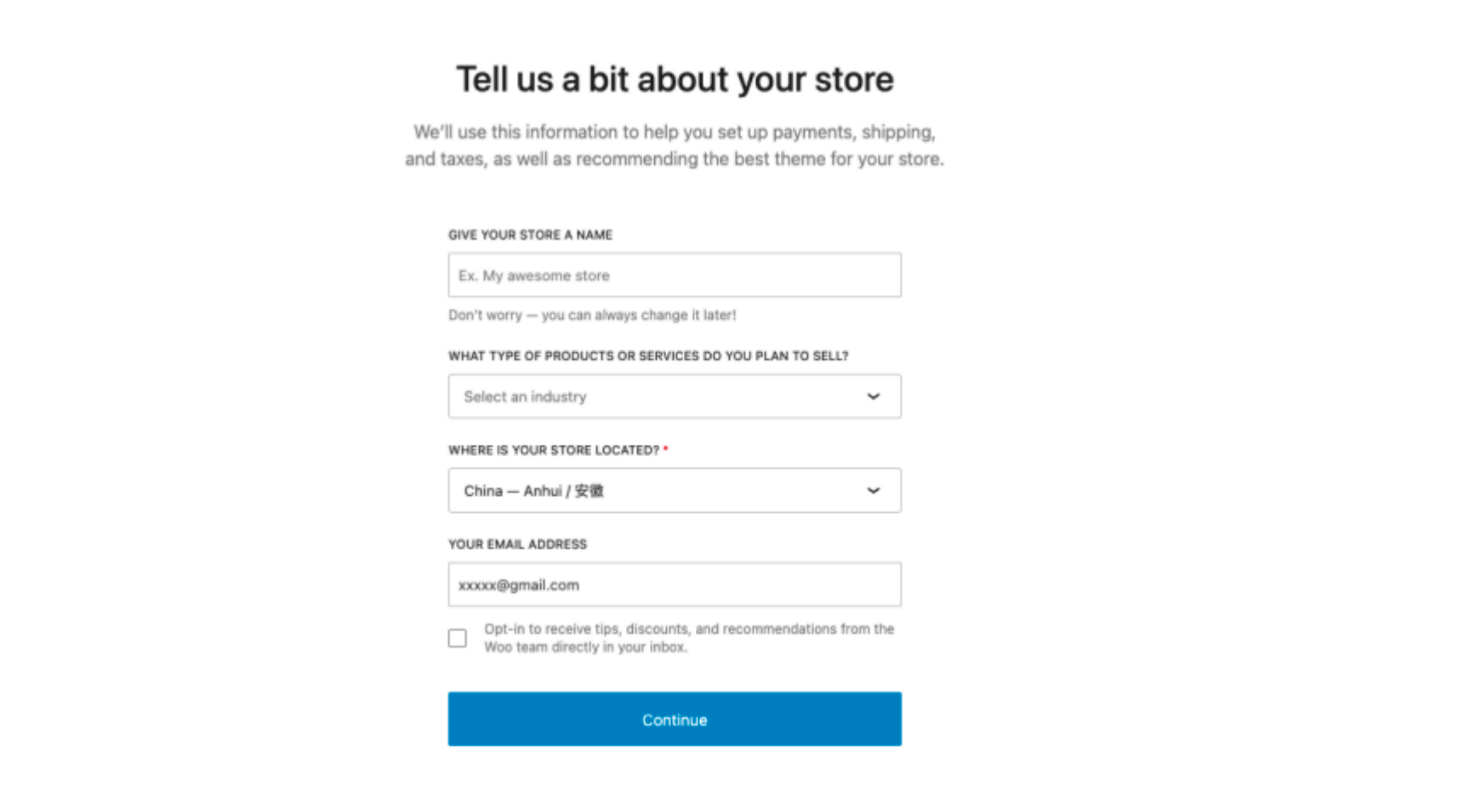Click the "We'll use this information" intro paragraph
Screen dimensions: 1474x810
[674, 145]
